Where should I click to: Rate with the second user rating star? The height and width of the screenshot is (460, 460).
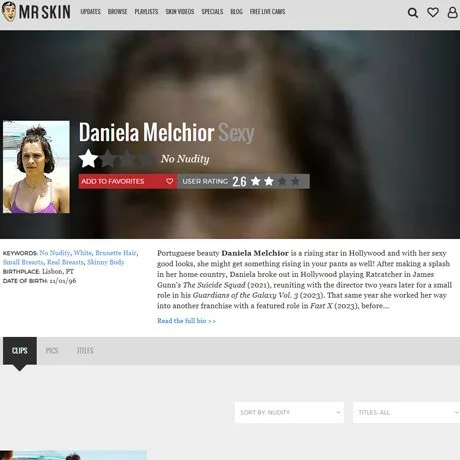pos(269,181)
